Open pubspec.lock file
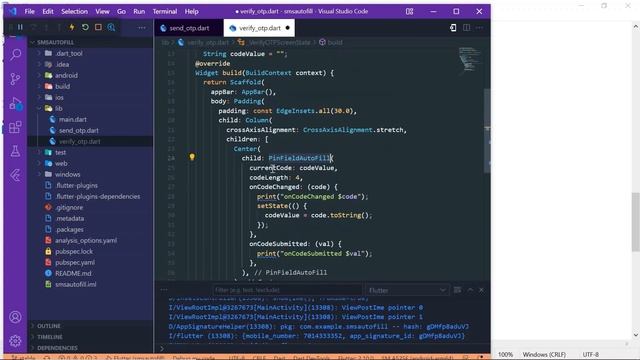640x360 pixels. coord(74,251)
